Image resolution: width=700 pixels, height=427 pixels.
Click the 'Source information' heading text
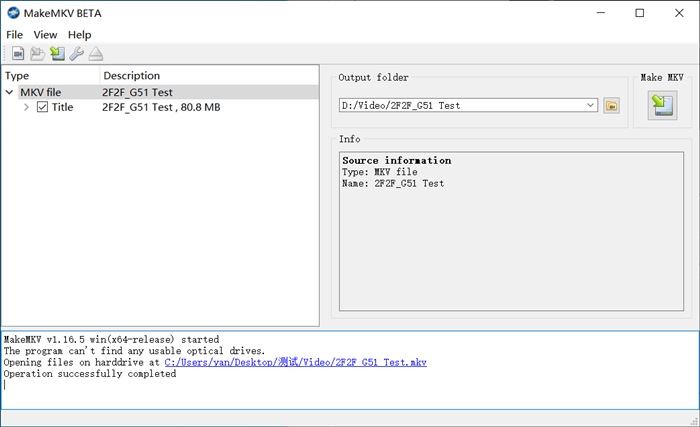396,160
